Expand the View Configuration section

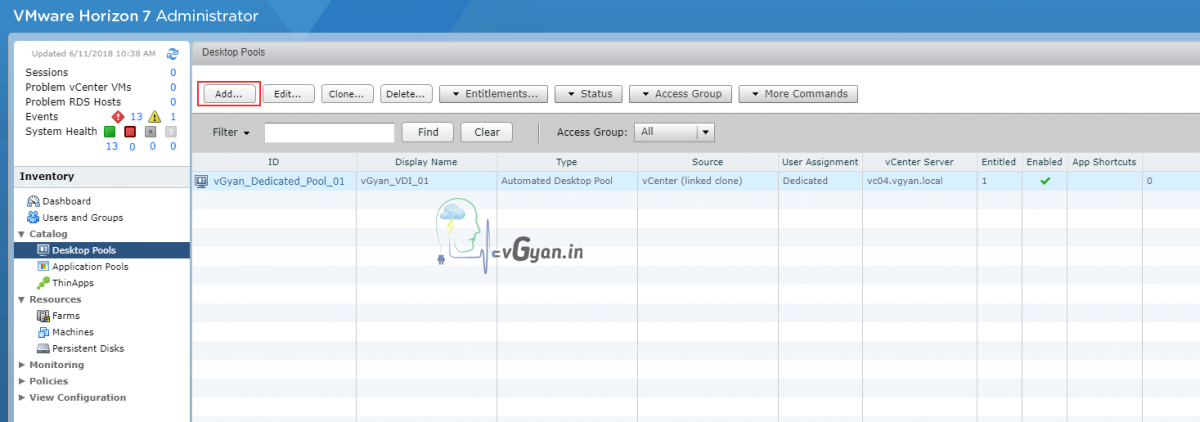pos(22,397)
